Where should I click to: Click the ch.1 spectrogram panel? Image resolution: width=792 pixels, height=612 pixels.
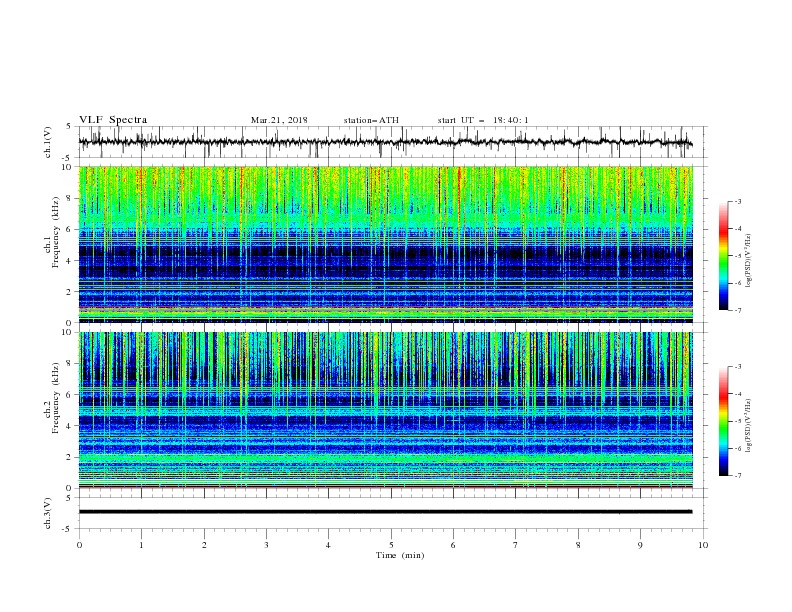(385, 244)
